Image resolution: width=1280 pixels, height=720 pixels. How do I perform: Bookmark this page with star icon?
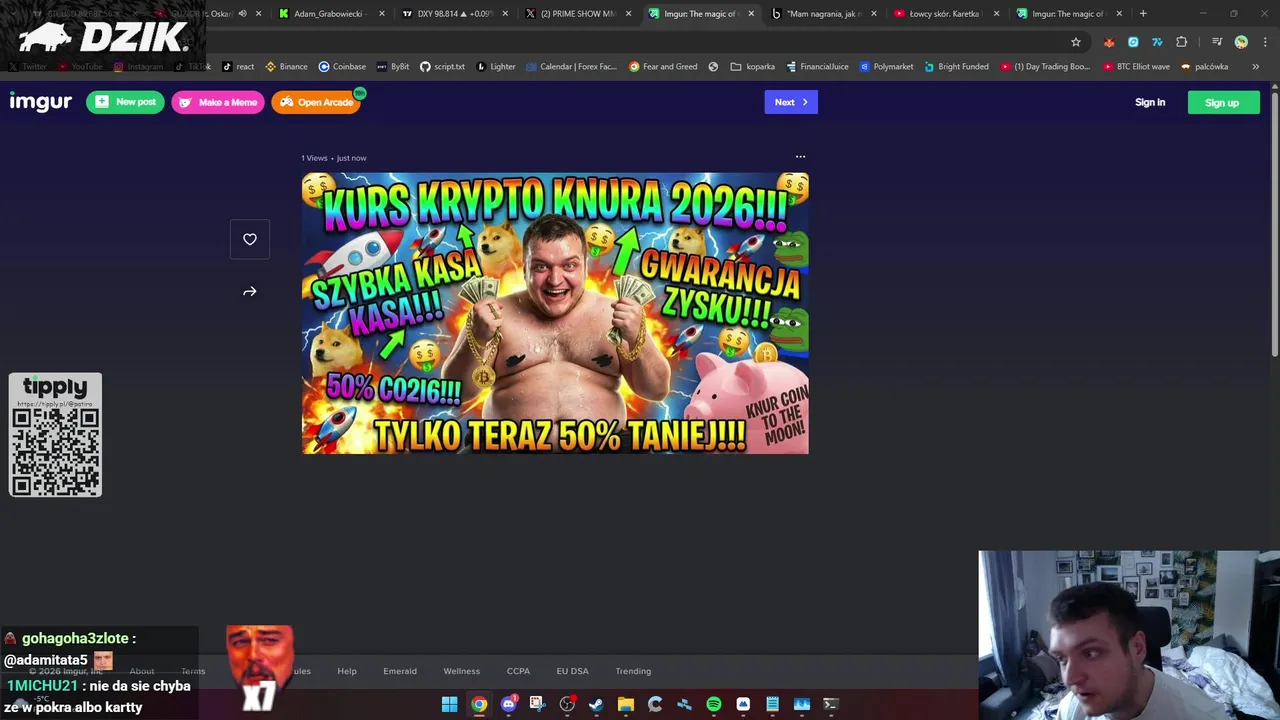(1076, 42)
